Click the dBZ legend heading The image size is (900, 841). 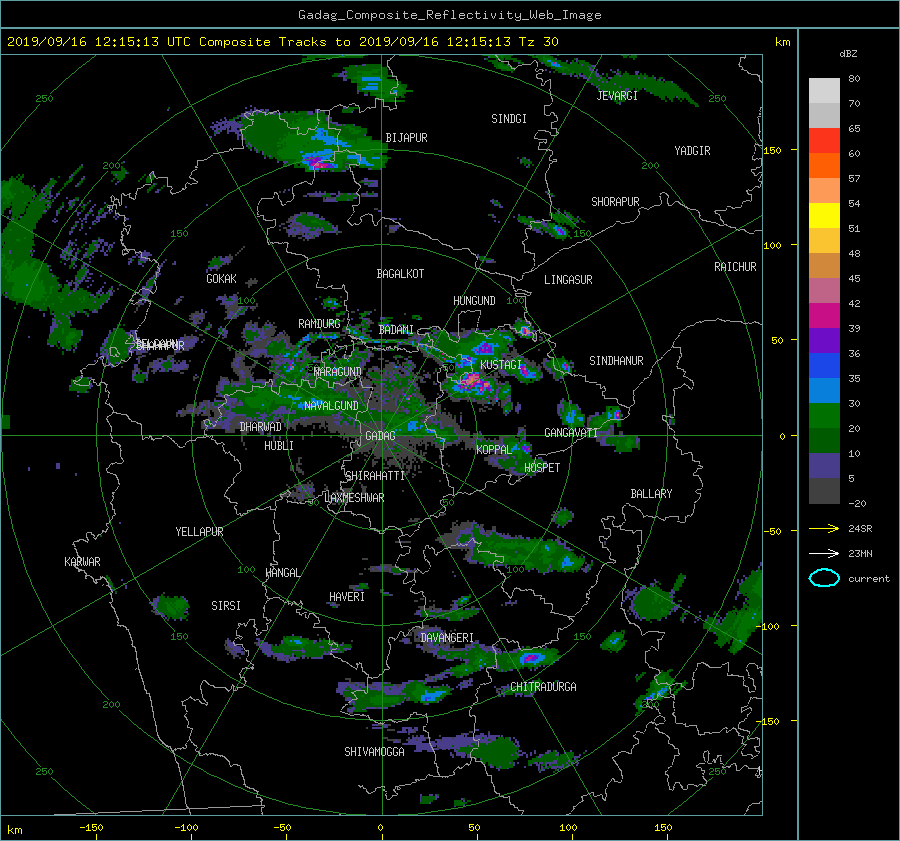(x=848, y=54)
